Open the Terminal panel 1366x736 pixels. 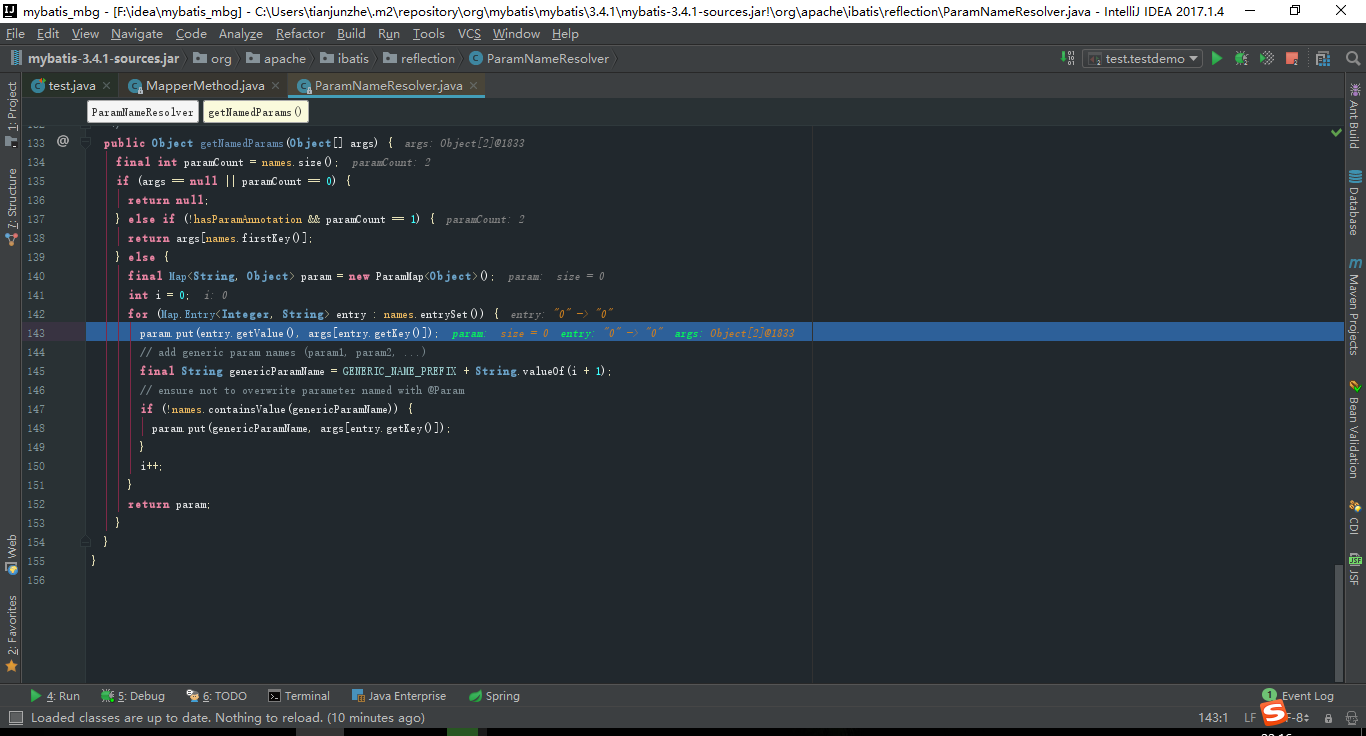click(x=299, y=695)
